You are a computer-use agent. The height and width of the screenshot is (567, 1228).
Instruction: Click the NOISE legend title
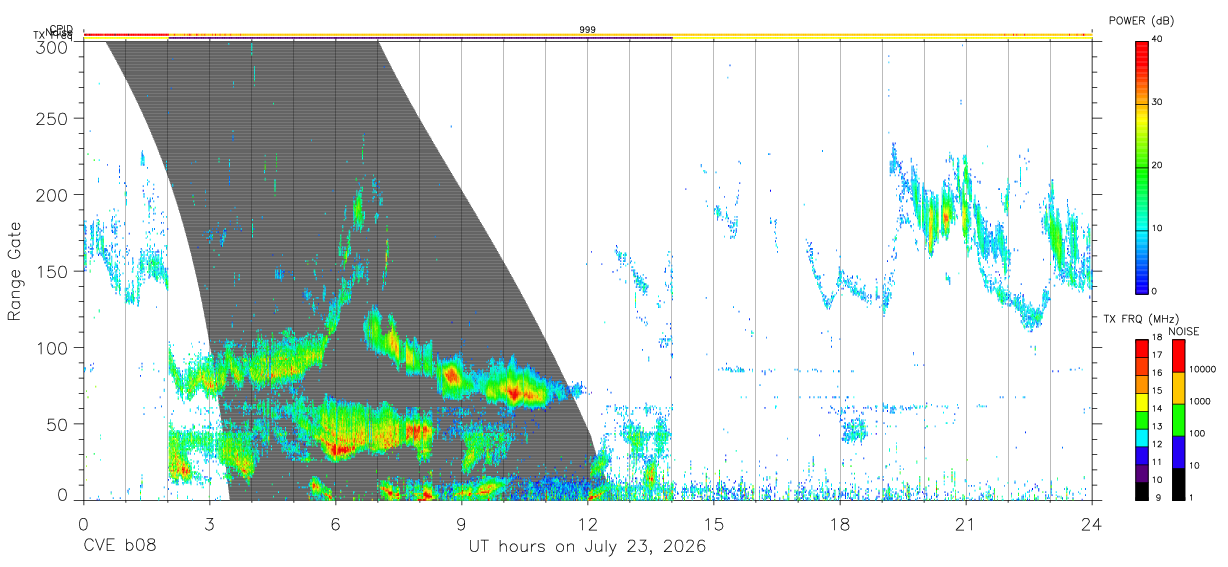tap(1184, 331)
